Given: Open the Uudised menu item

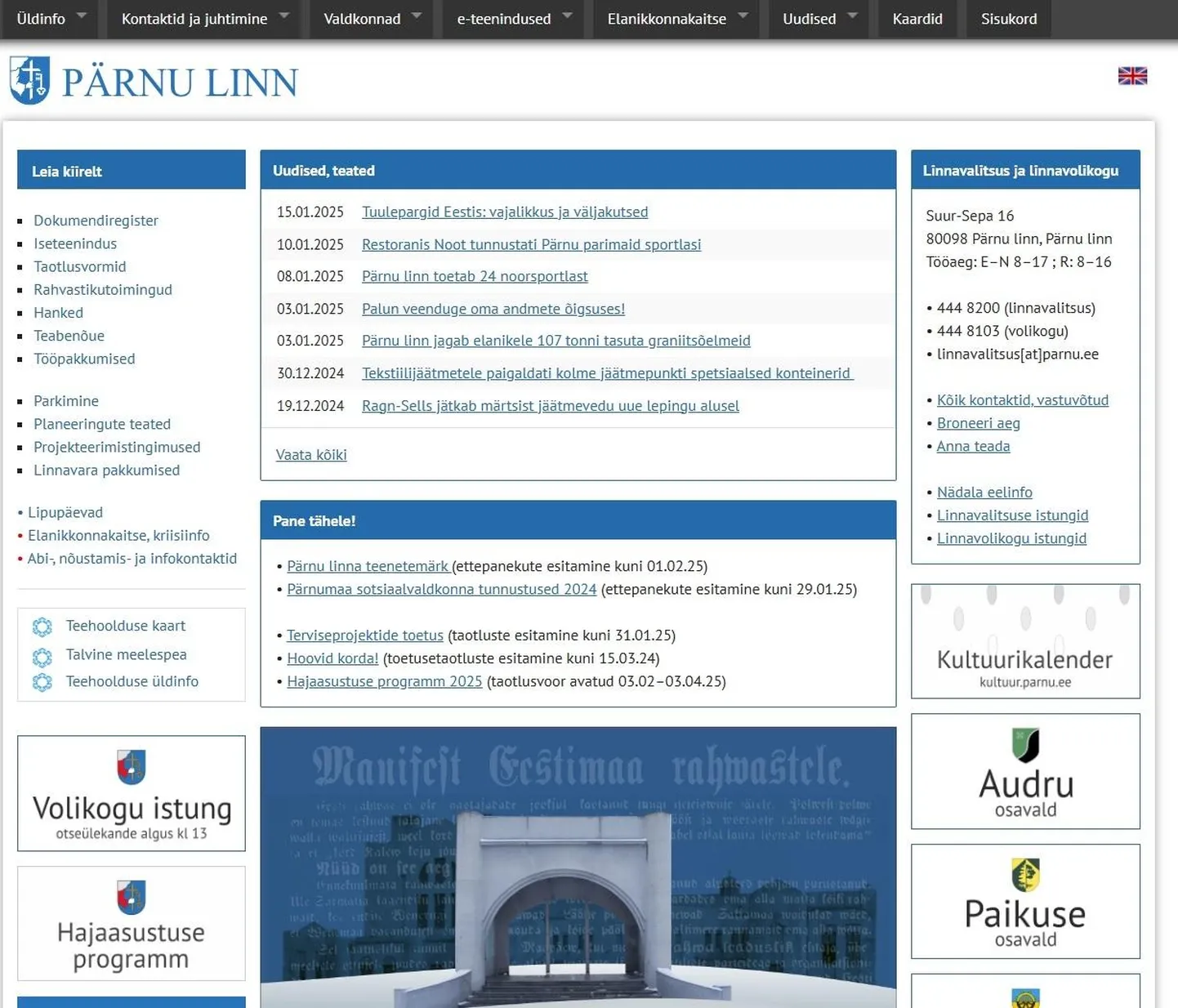Looking at the screenshot, I should [809, 19].
